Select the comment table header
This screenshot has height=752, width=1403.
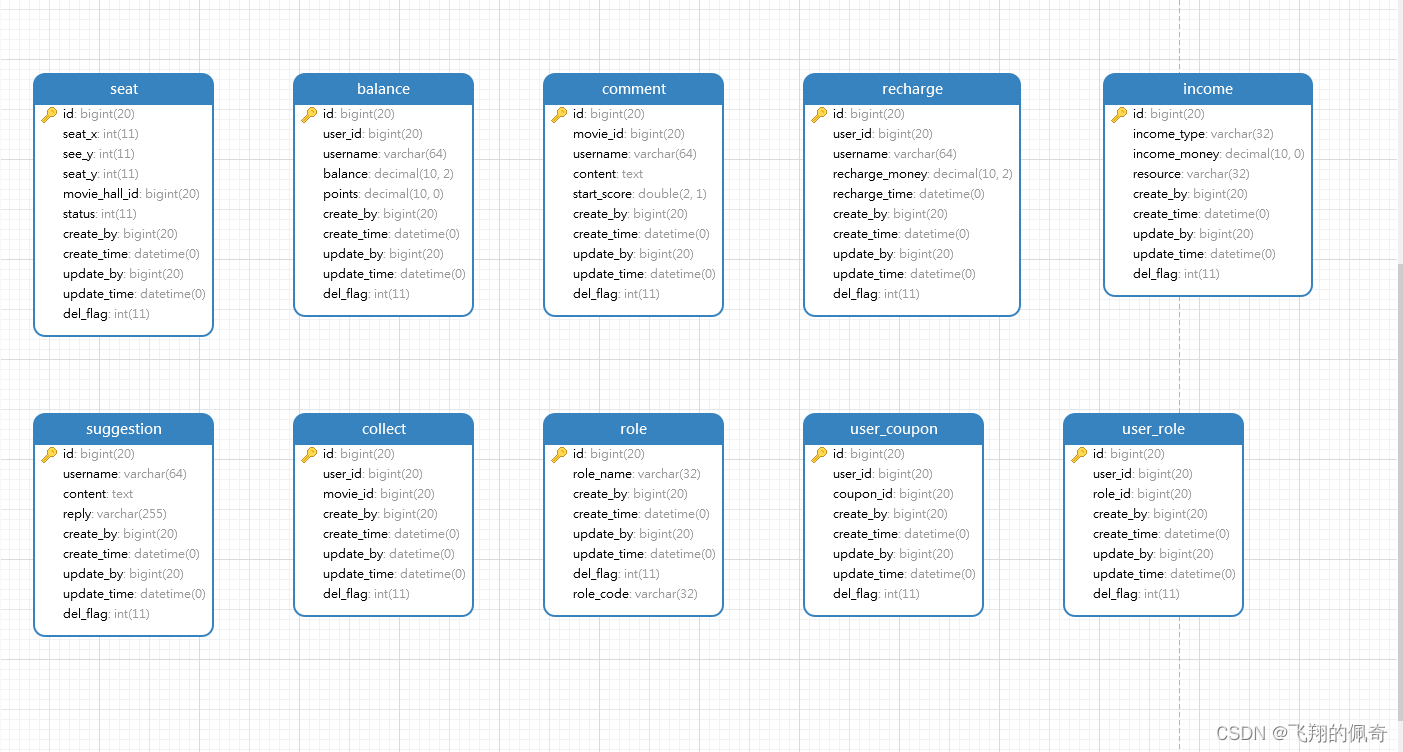coord(634,89)
